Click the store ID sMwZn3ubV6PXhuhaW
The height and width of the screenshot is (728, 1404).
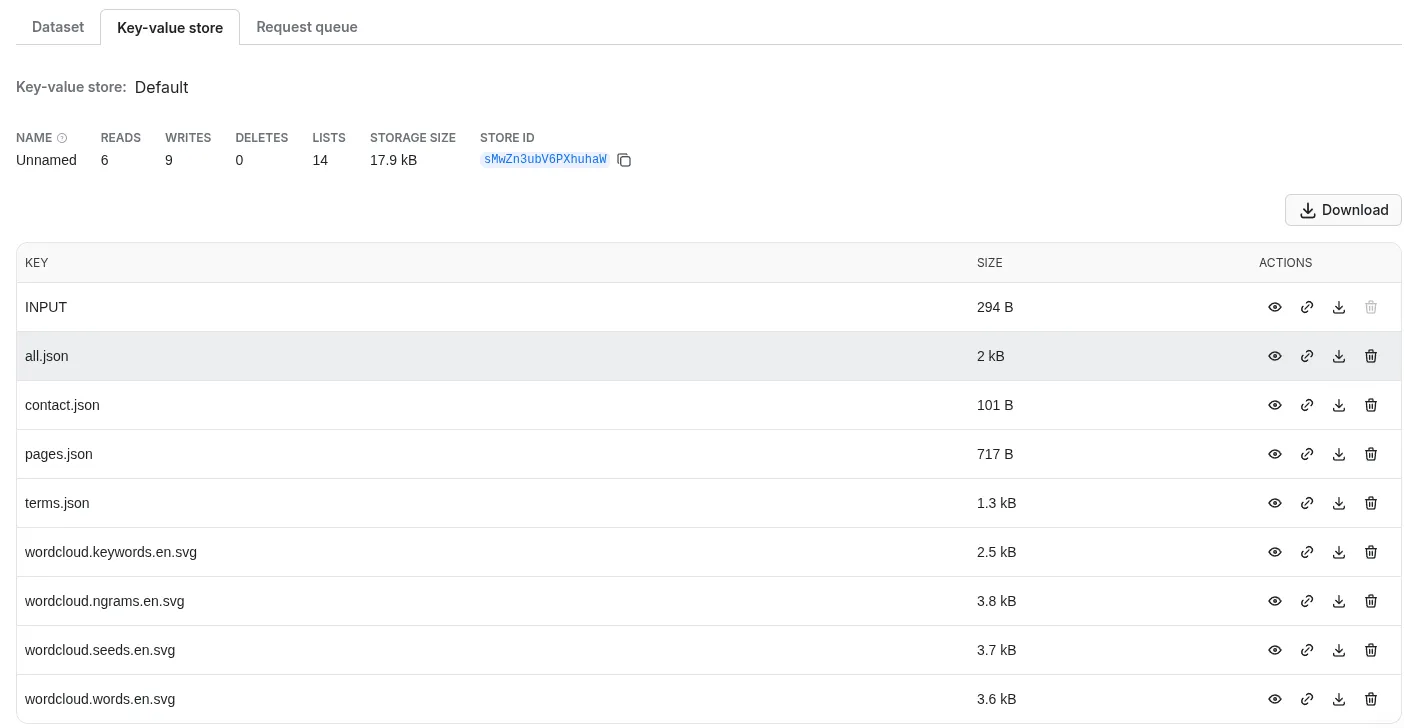(544, 160)
